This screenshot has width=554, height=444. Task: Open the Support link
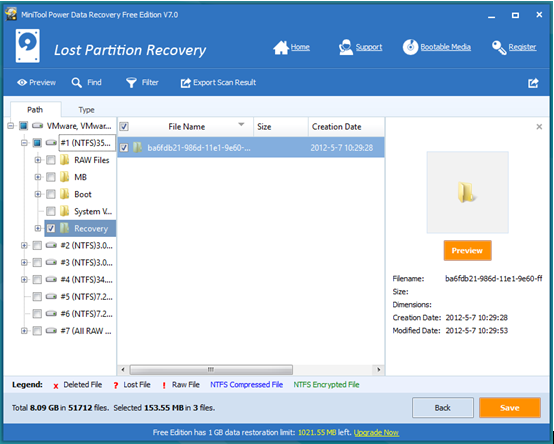pos(369,47)
